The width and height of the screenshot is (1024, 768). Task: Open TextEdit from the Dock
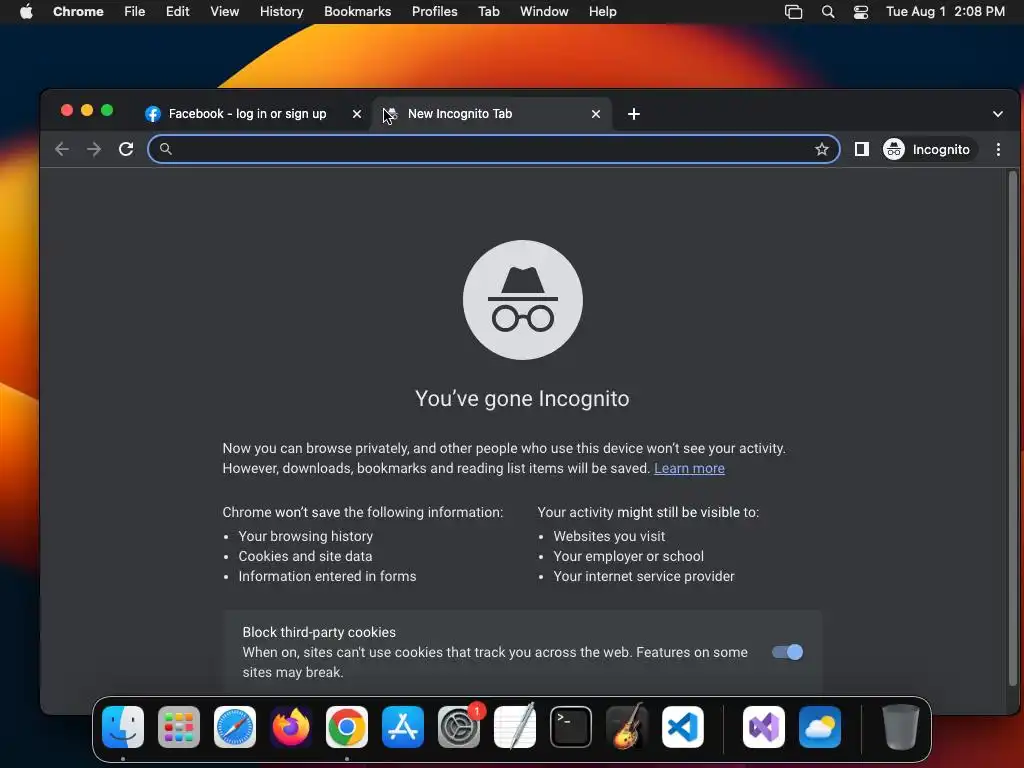click(x=515, y=727)
